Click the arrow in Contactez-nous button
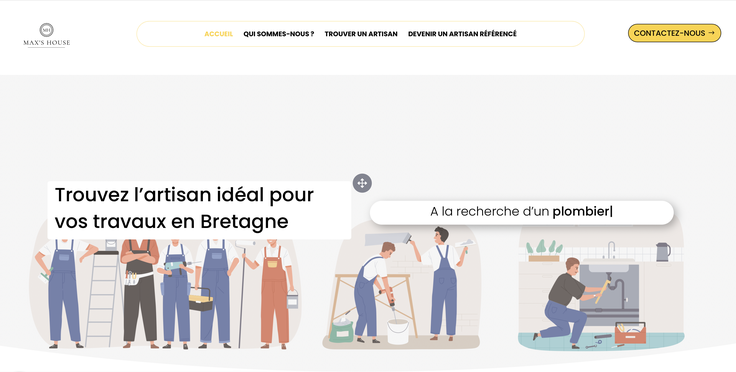The image size is (736, 372). pyautogui.click(x=711, y=33)
